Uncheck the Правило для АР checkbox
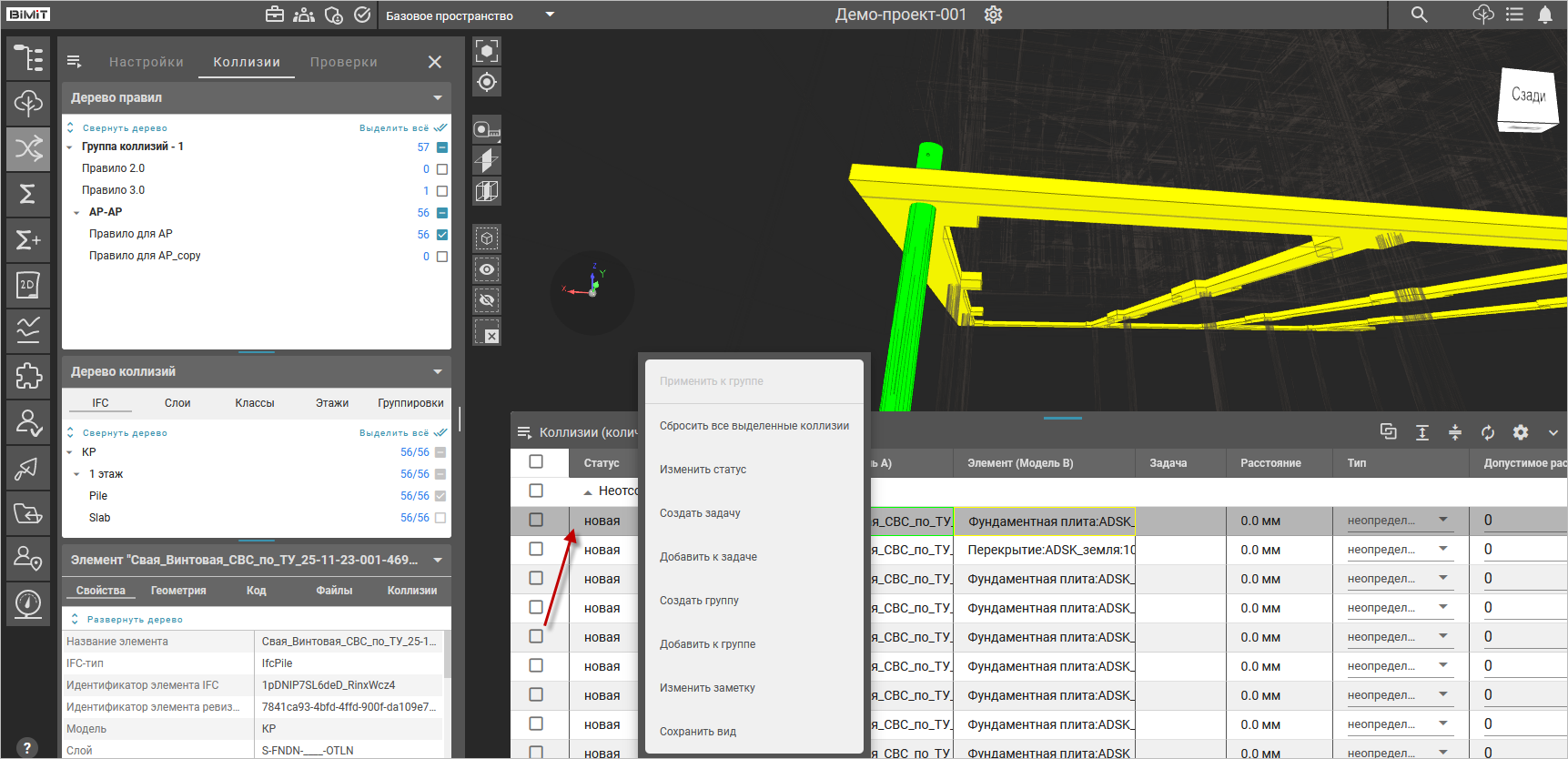1568x759 pixels. pyautogui.click(x=442, y=235)
